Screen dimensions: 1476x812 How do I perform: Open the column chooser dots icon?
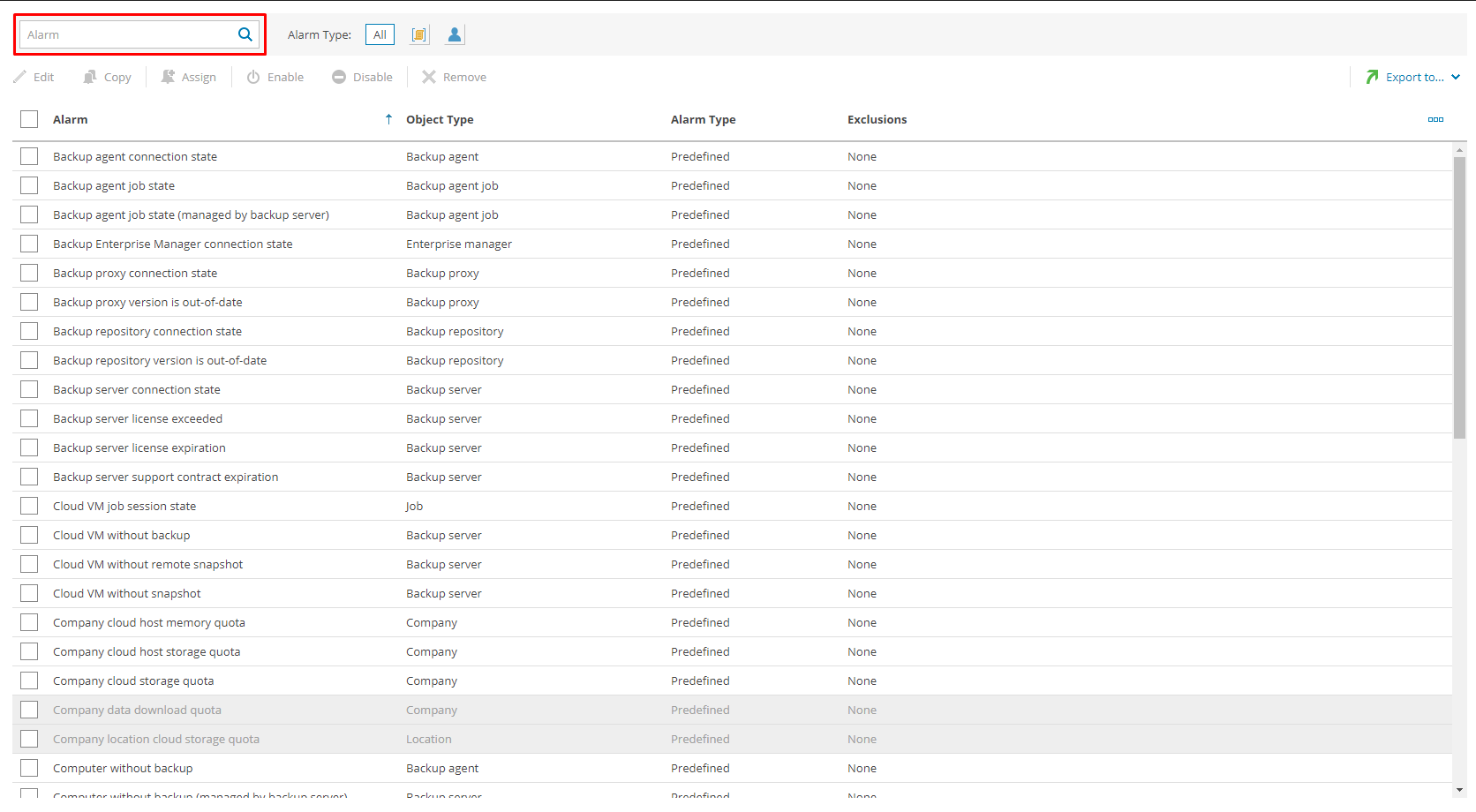[1435, 119]
